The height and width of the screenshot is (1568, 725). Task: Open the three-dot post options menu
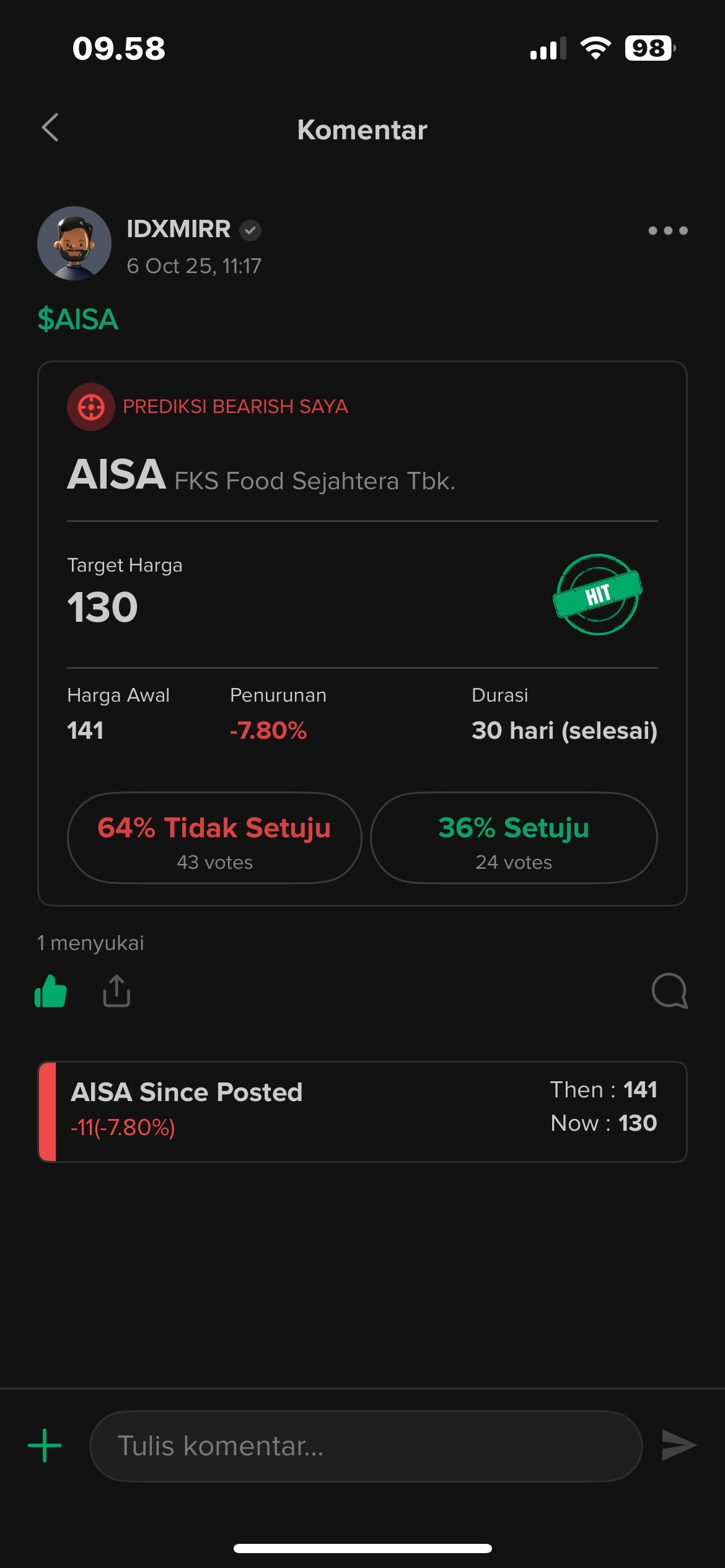(x=667, y=230)
